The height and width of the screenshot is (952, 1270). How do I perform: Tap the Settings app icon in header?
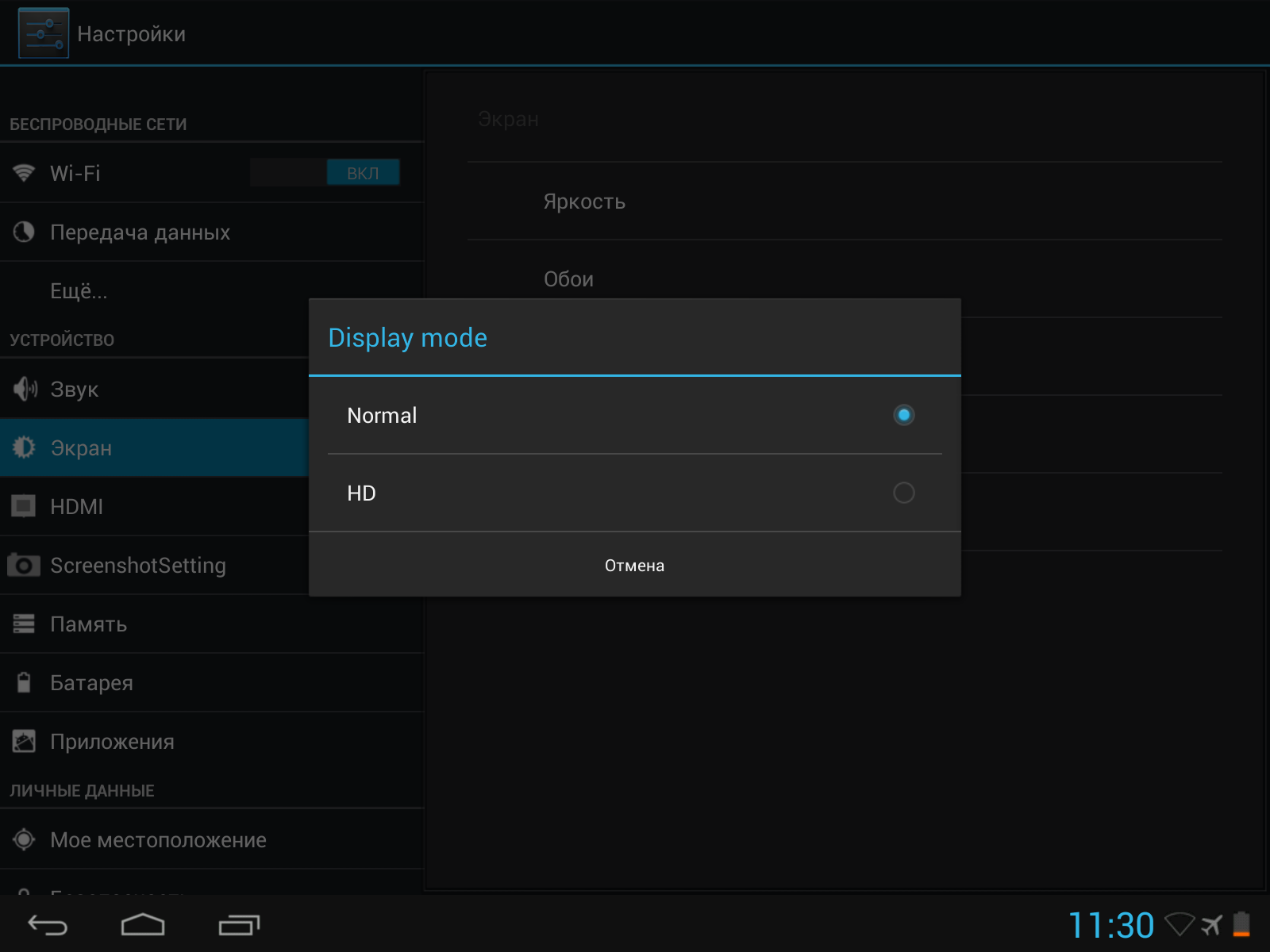pyautogui.click(x=44, y=33)
